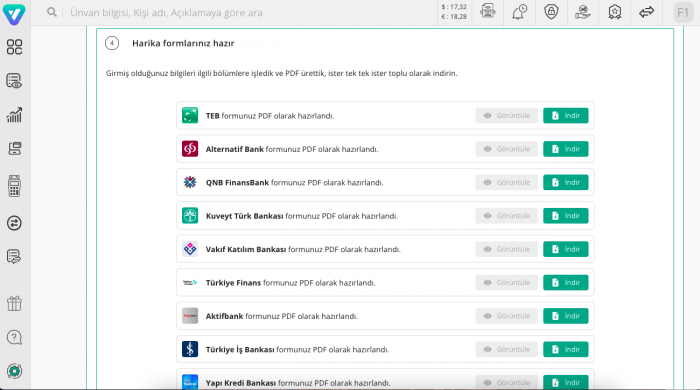Download the Türkiye Finans form PDF
The width and height of the screenshot is (700, 390).
click(566, 282)
